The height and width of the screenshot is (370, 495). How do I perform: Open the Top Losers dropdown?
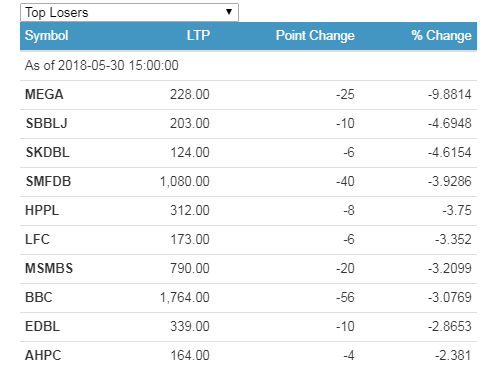point(129,13)
